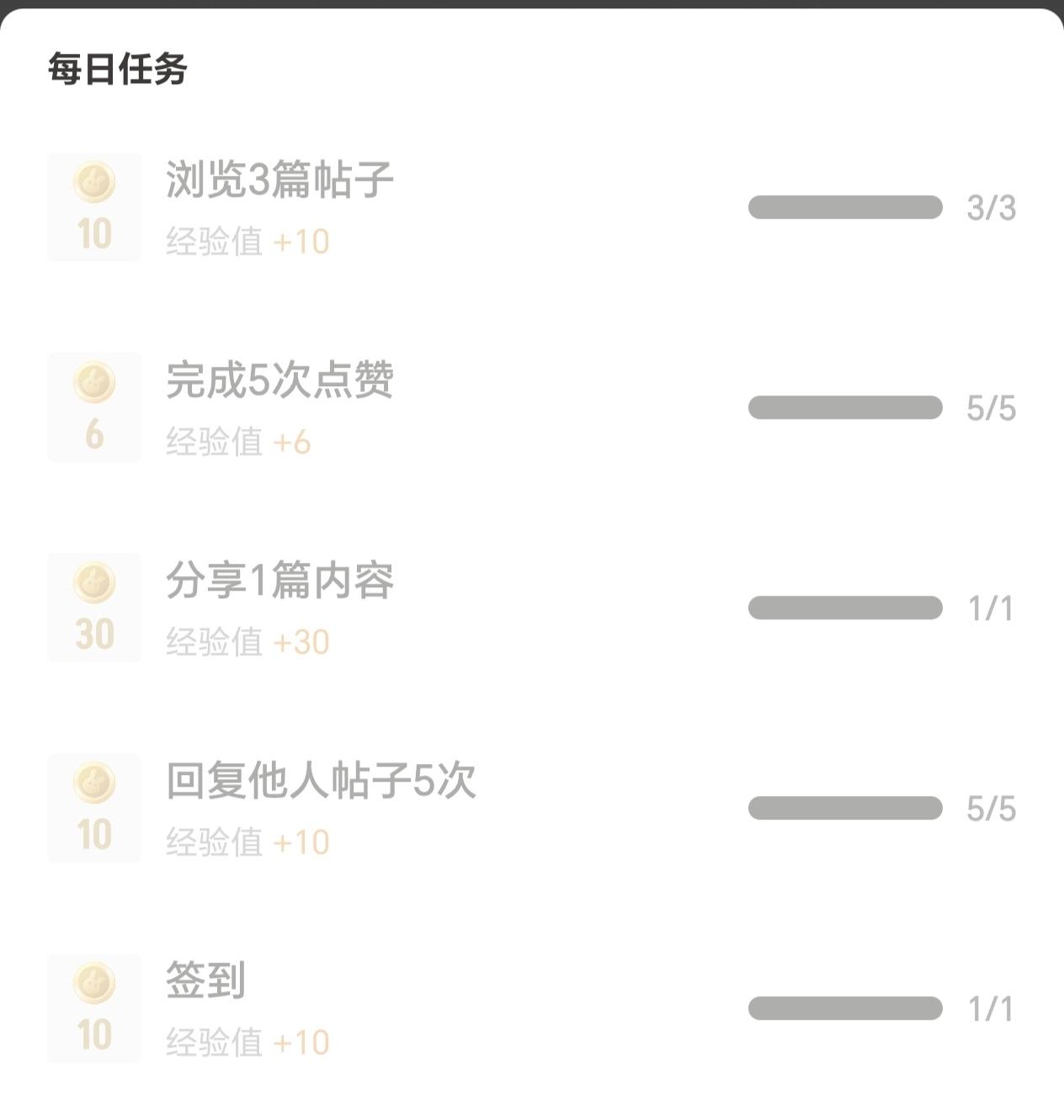Click coin icon for 完成5次点赞 task
This screenshot has width=1064, height=1120.
(94, 383)
